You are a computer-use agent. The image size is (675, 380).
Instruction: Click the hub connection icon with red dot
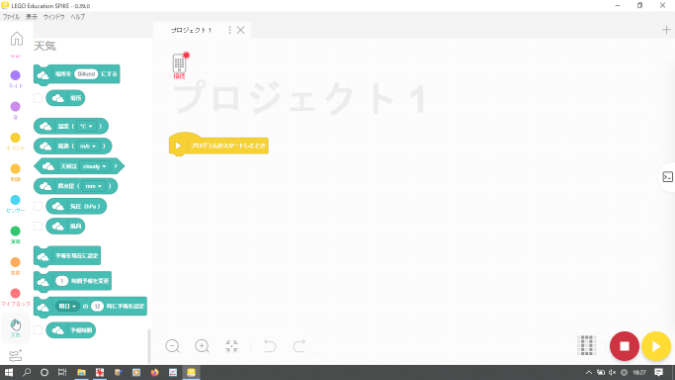coord(180,64)
